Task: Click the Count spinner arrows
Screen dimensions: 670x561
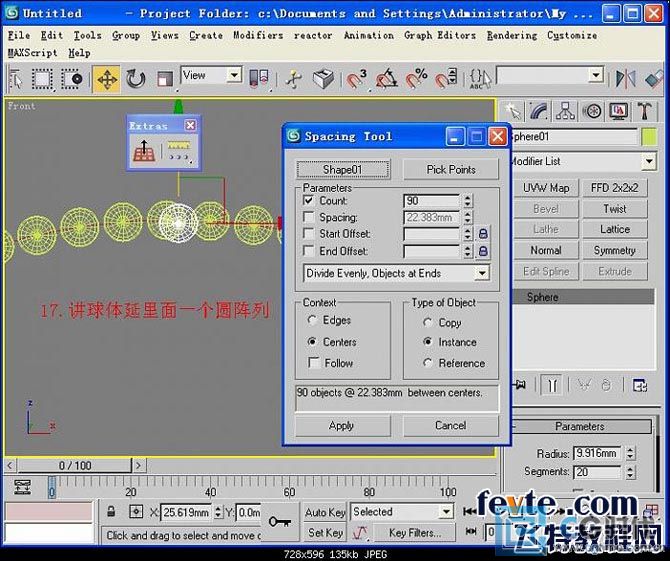Action: [x=468, y=201]
